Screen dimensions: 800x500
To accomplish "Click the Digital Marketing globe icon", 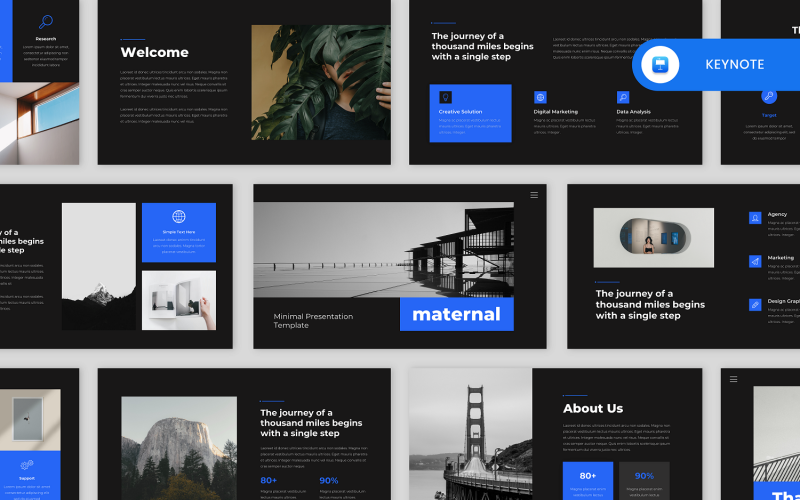I will pyautogui.click(x=540, y=97).
